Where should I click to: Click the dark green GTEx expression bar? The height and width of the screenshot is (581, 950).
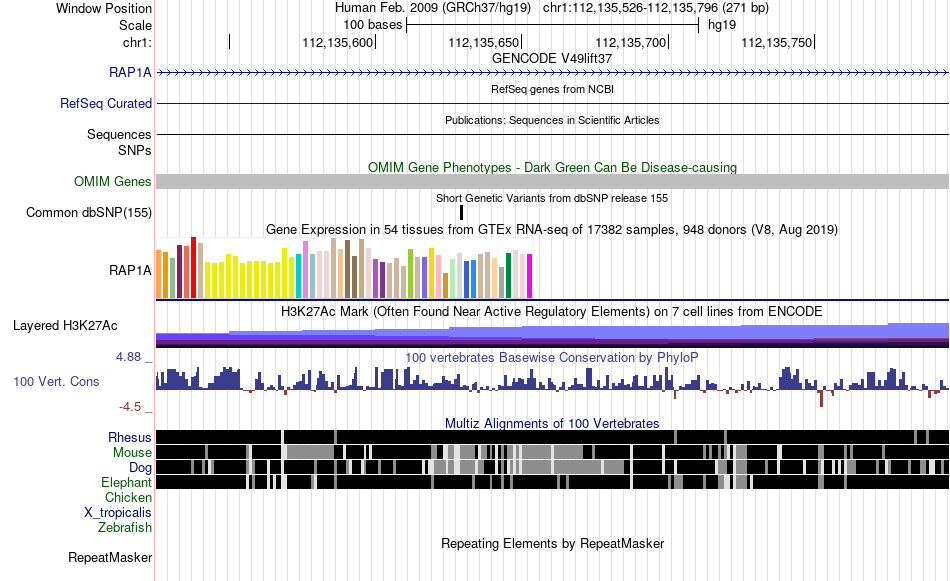tap(509, 276)
